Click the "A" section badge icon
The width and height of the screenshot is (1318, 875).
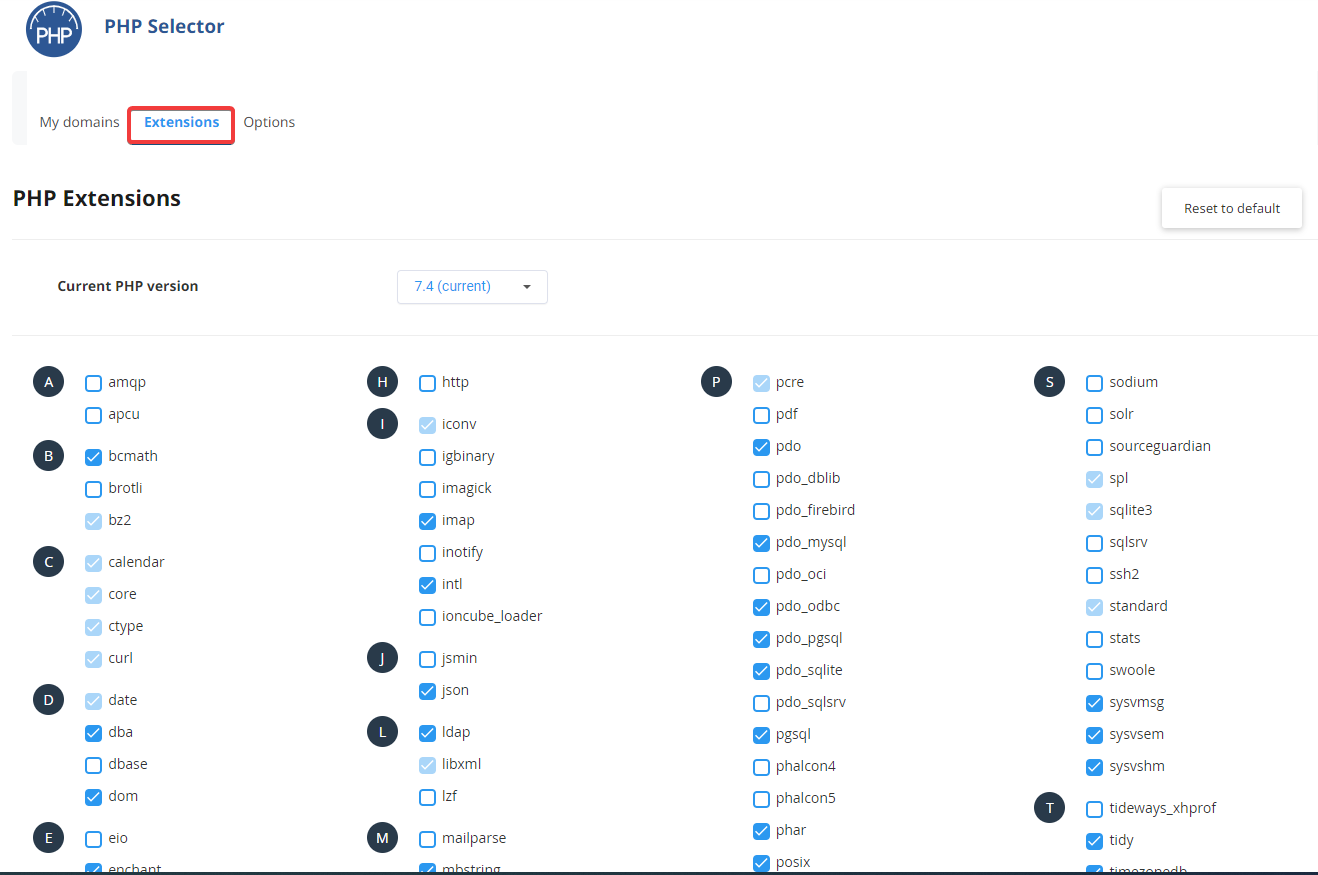(x=48, y=381)
